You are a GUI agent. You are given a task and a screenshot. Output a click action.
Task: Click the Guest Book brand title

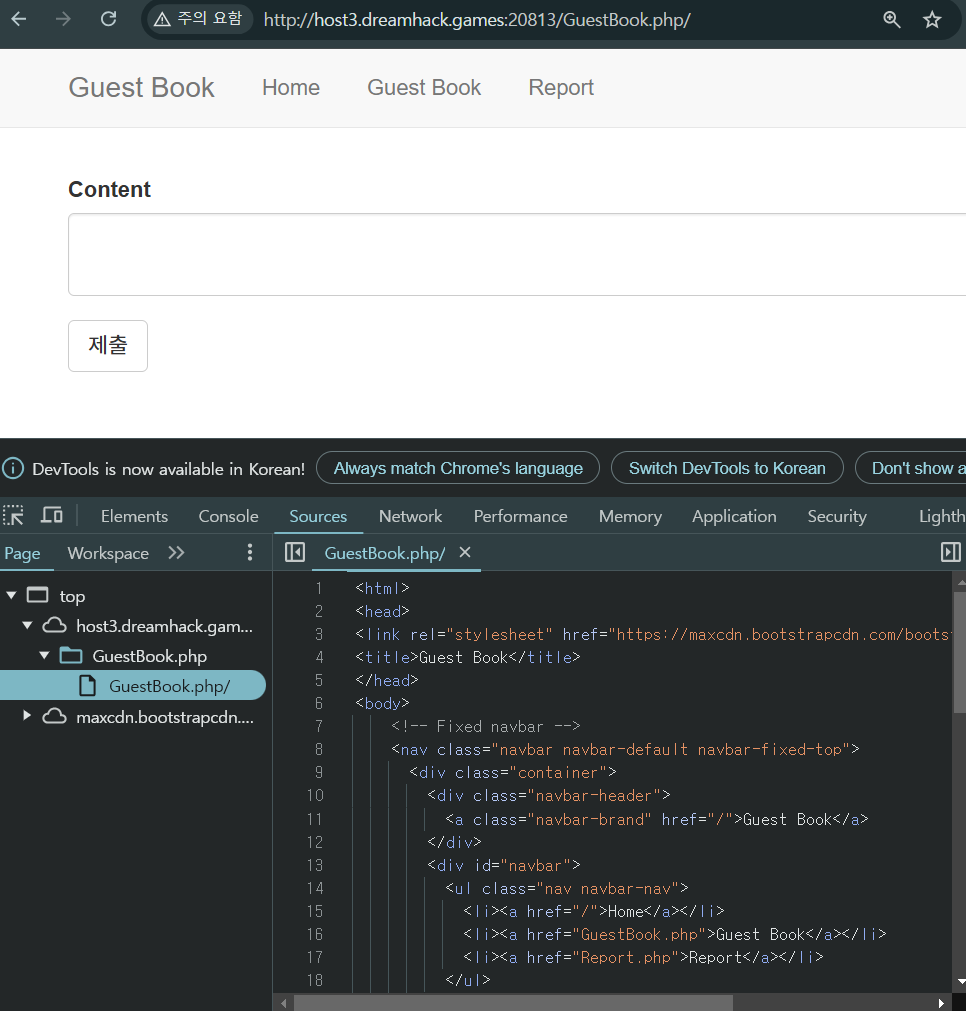click(141, 88)
